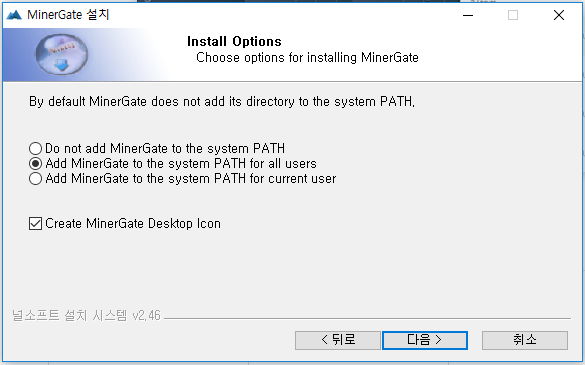Select 'Do not add MinerGate to the system PATH'

point(35,149)
